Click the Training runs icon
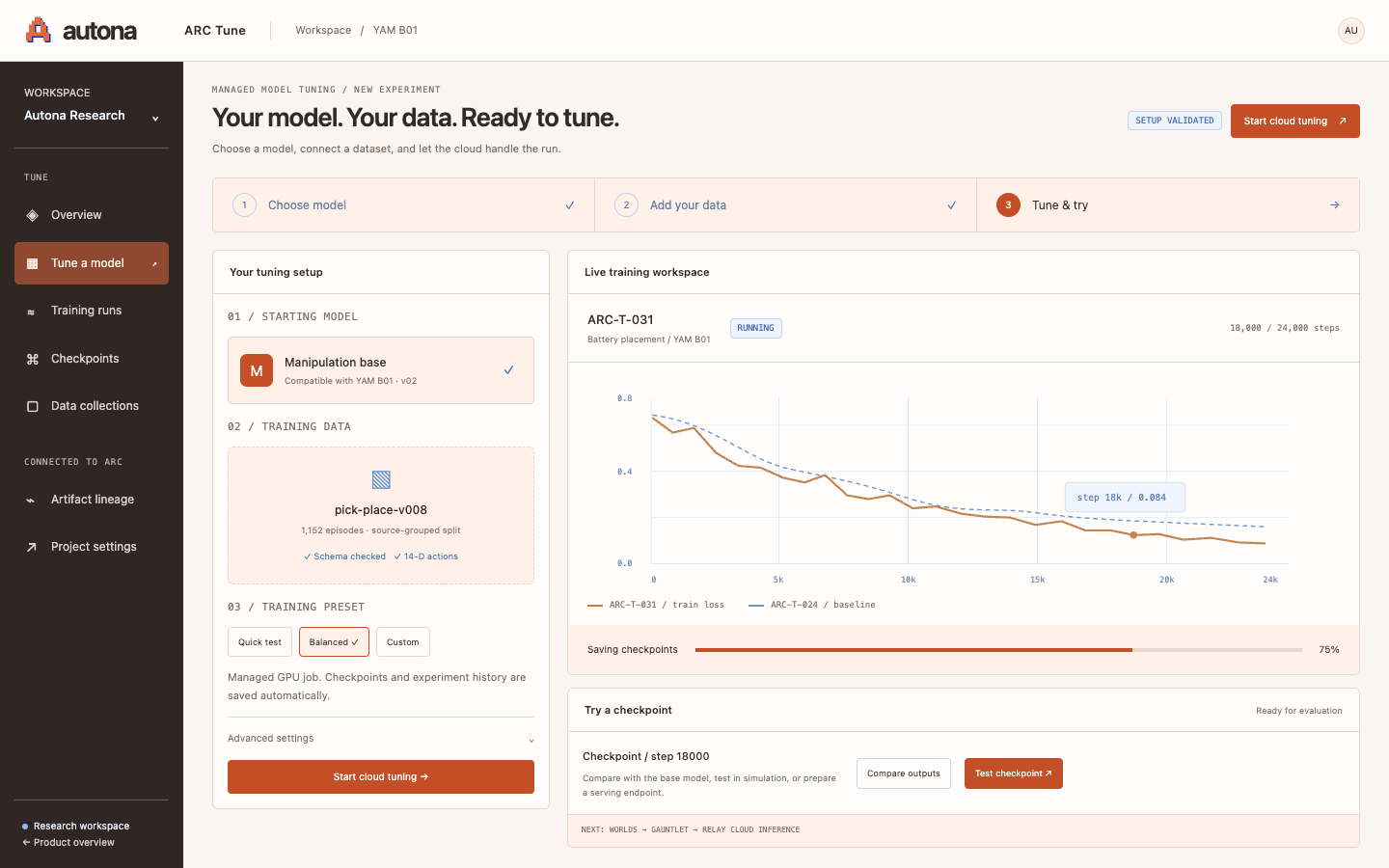This screenshot has height=868, width=1389. [31, 312]
